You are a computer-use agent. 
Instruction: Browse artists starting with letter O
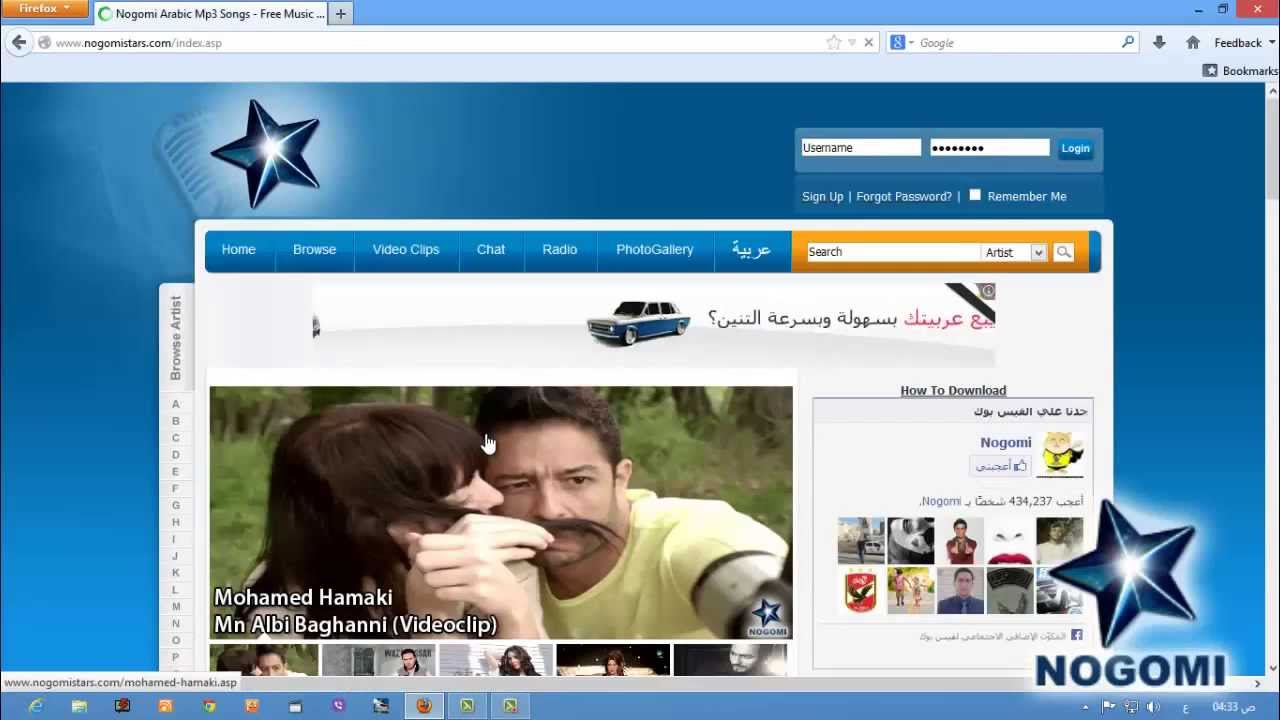click(x=175, y=640)
